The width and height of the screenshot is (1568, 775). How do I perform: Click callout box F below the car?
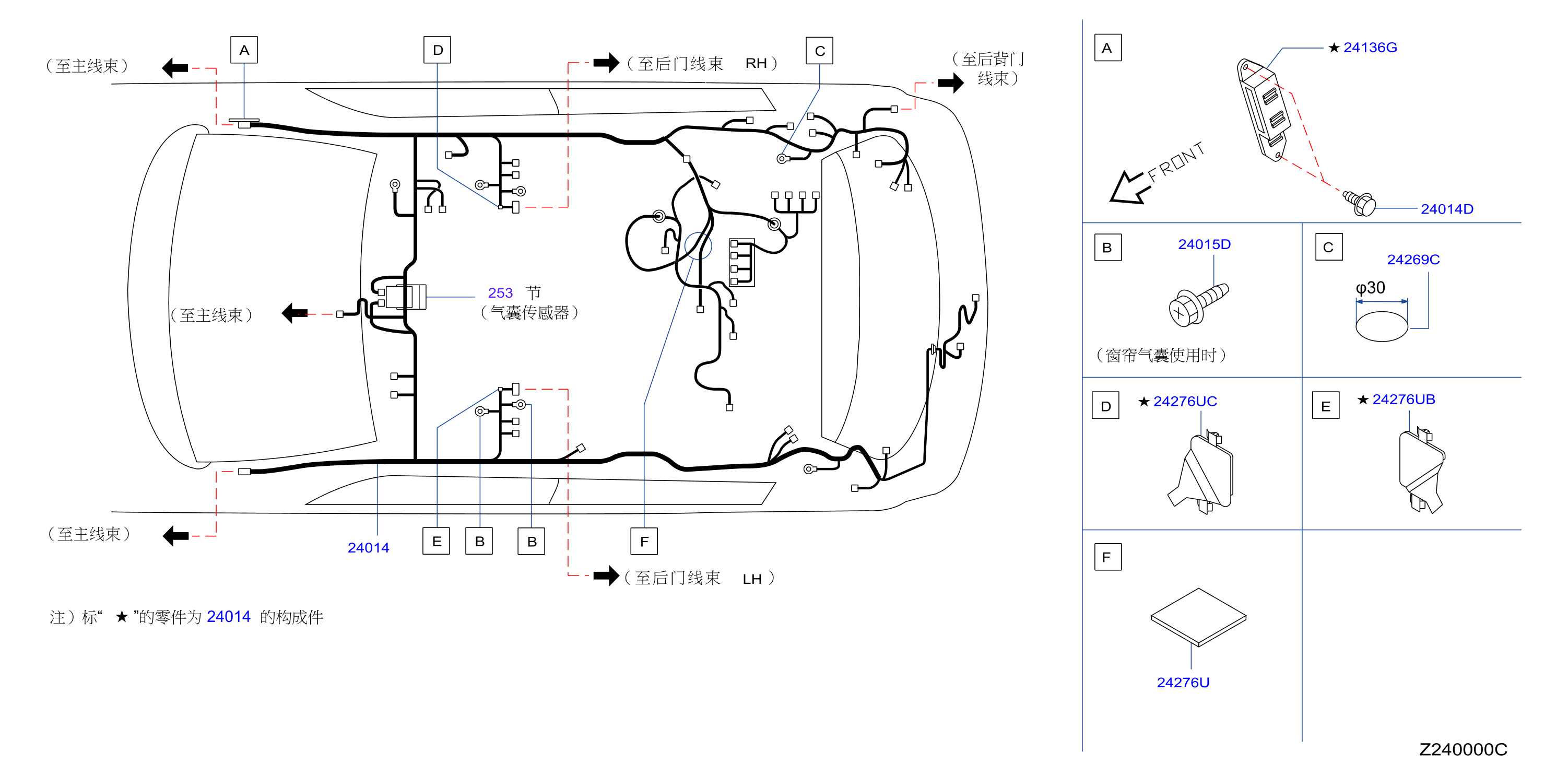[644, 541]
